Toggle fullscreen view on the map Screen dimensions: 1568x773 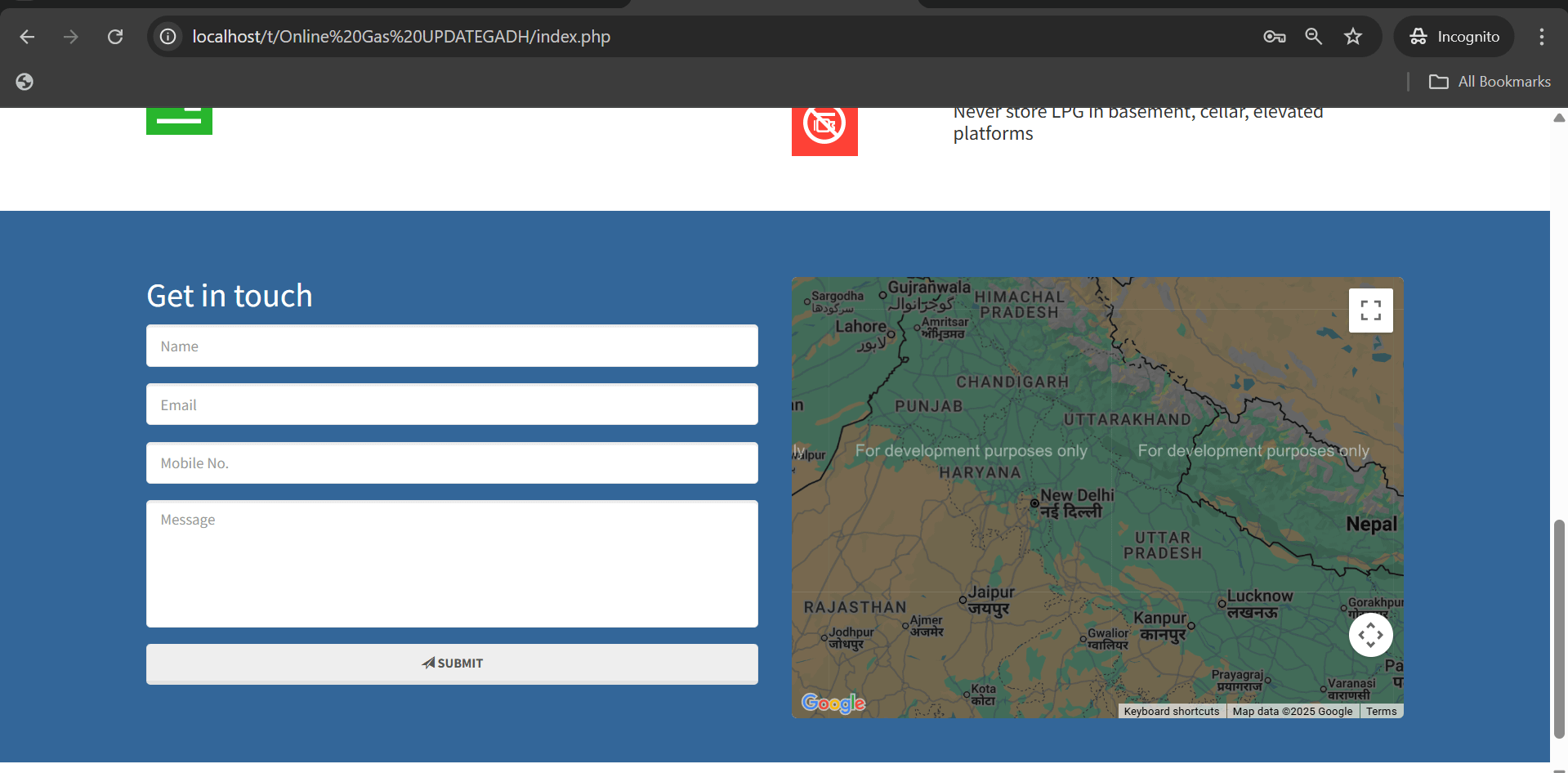point(1370,311)
